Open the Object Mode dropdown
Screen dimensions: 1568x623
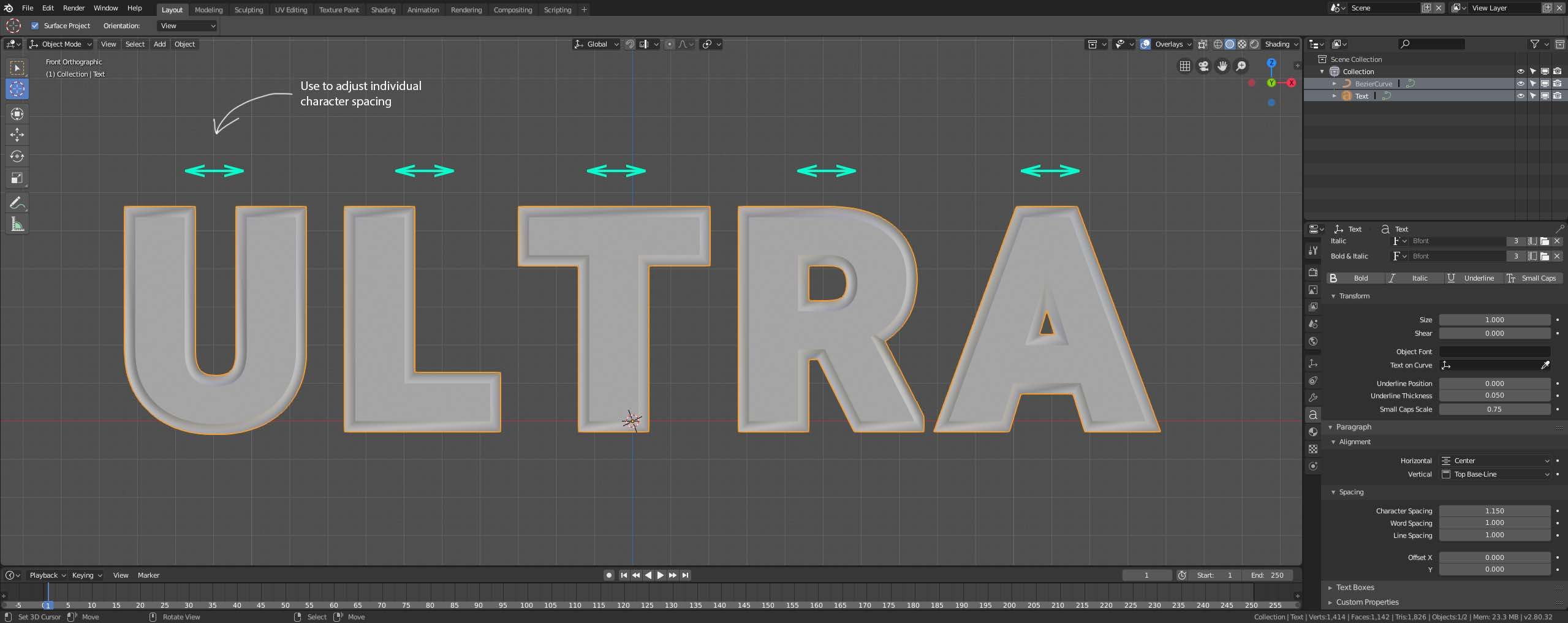click(x=61, y=44)
